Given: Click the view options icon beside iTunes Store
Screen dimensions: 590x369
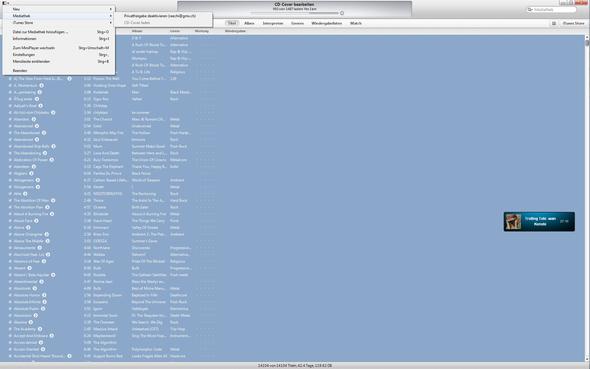Looking at the screenshot, I should [554, 23].
